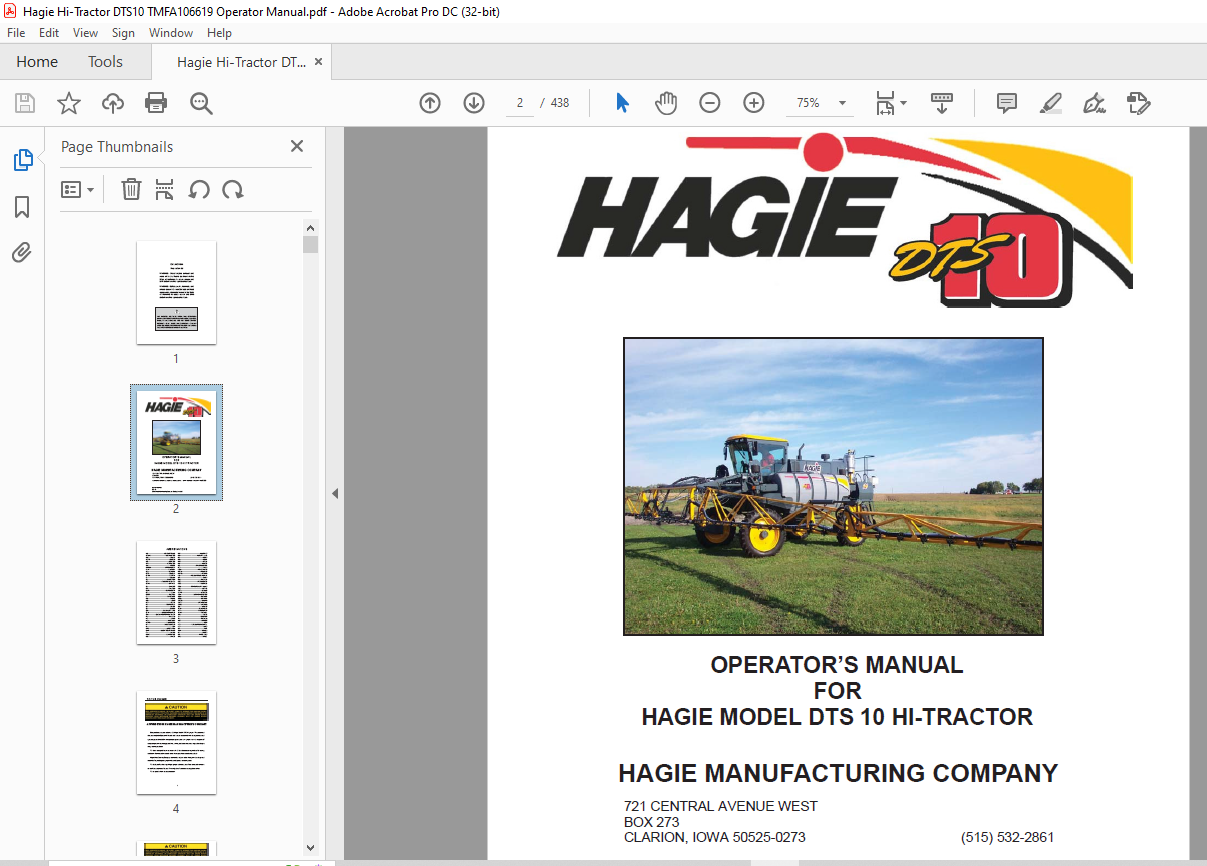Zoom out with the minus icon

click(x=710, y=103)
